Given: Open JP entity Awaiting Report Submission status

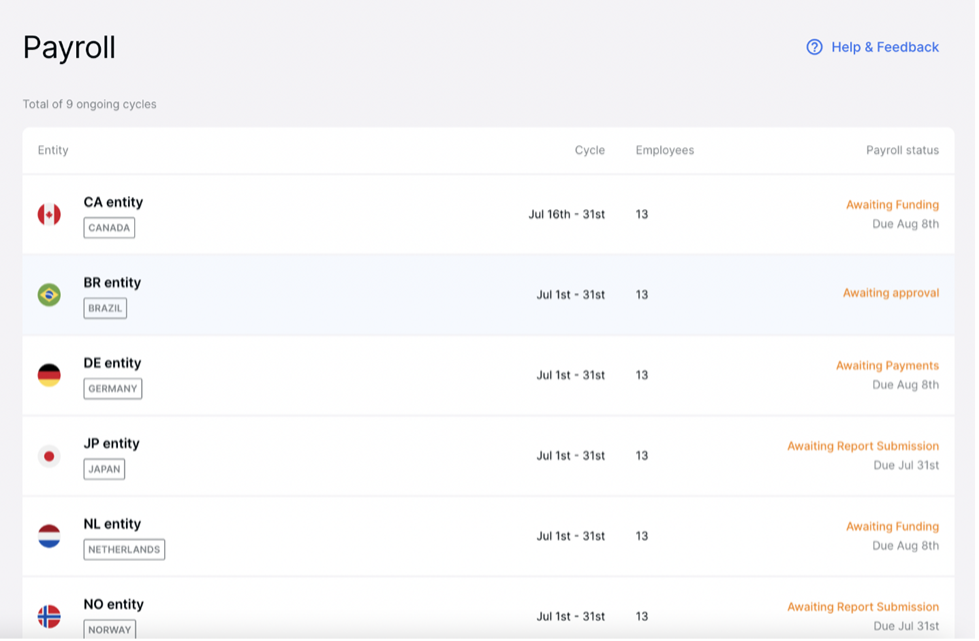Looking at the screenshot, I should tap(863, 446).
